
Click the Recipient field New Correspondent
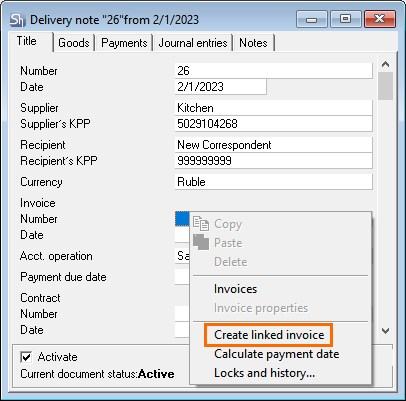(x=273, y=145)
